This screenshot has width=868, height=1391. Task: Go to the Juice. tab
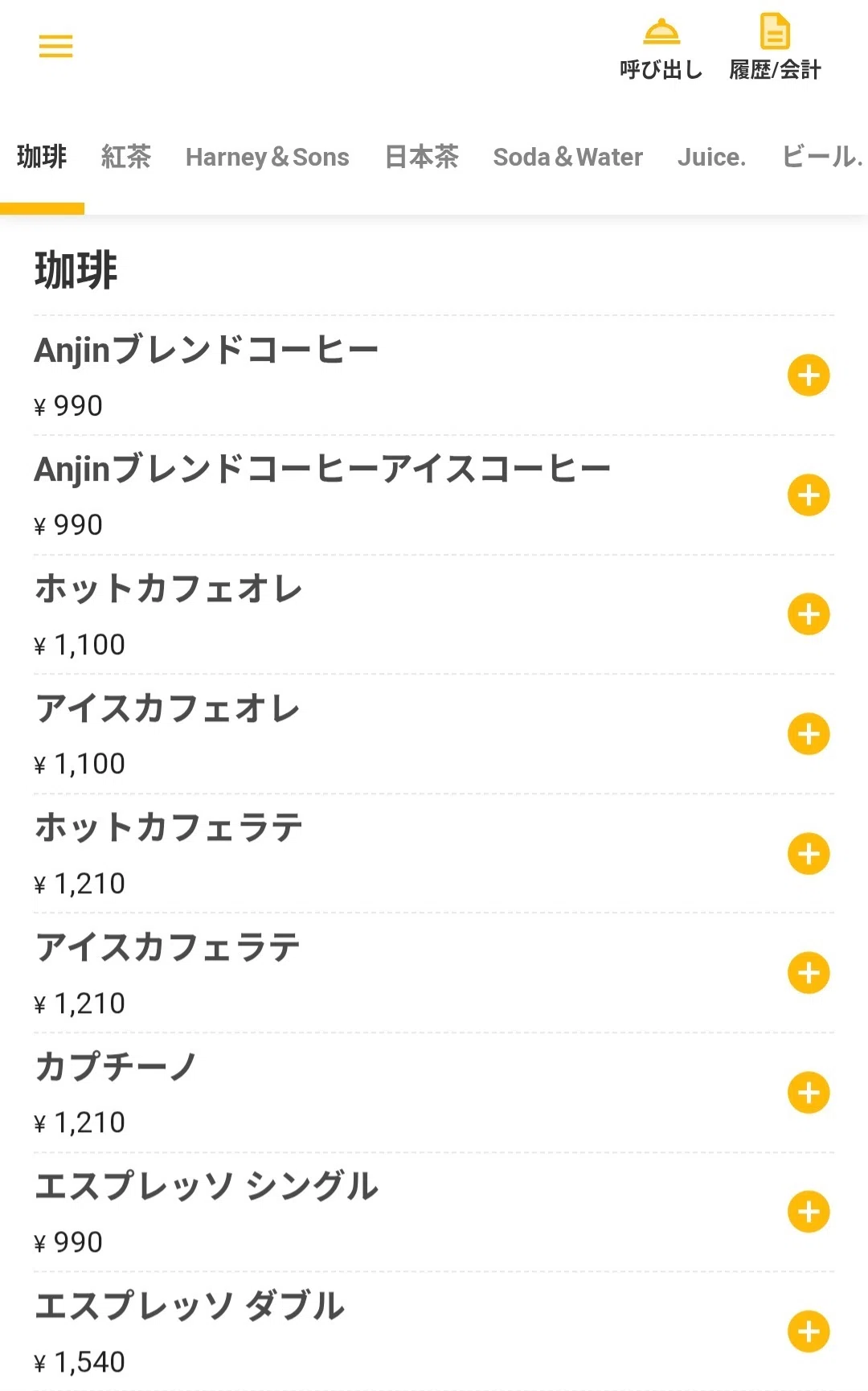coord(712,157)
